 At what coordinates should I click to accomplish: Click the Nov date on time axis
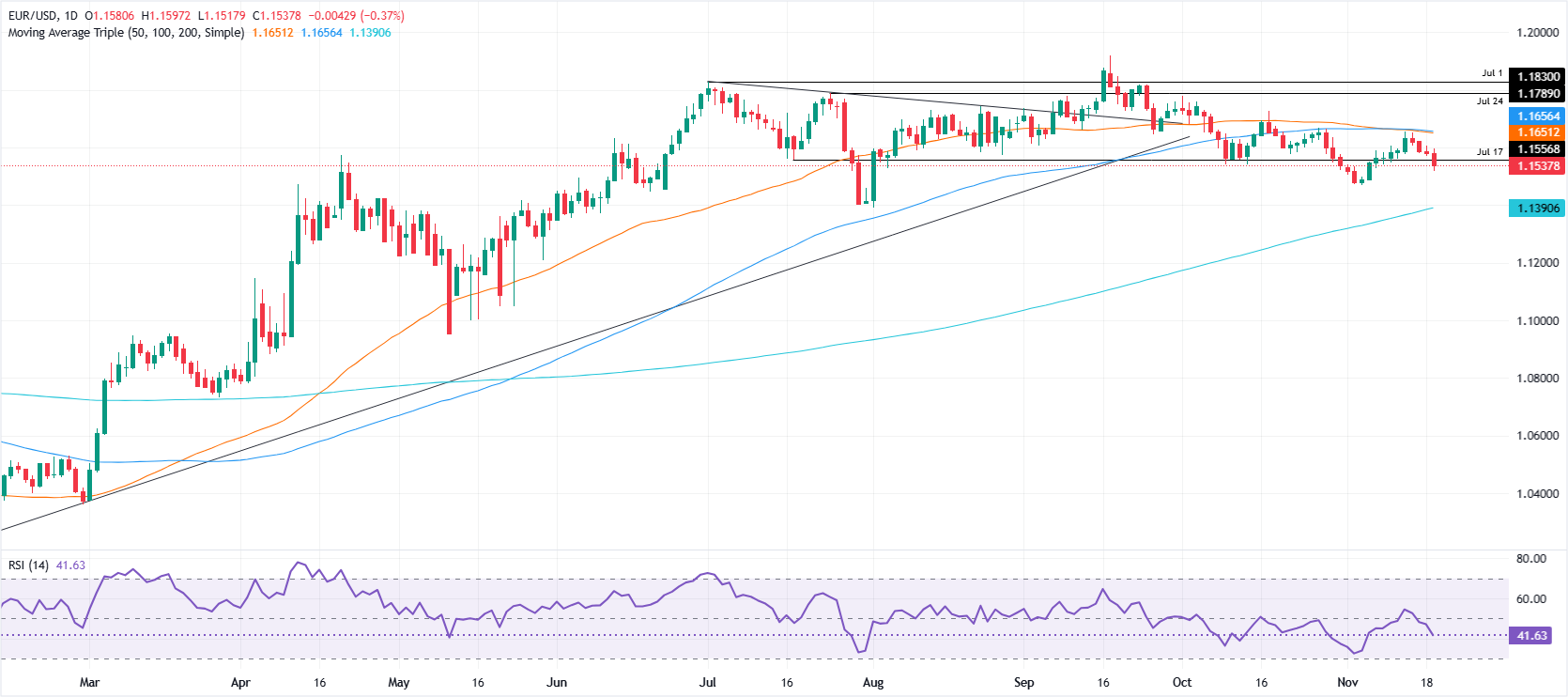pos(1347,683)
